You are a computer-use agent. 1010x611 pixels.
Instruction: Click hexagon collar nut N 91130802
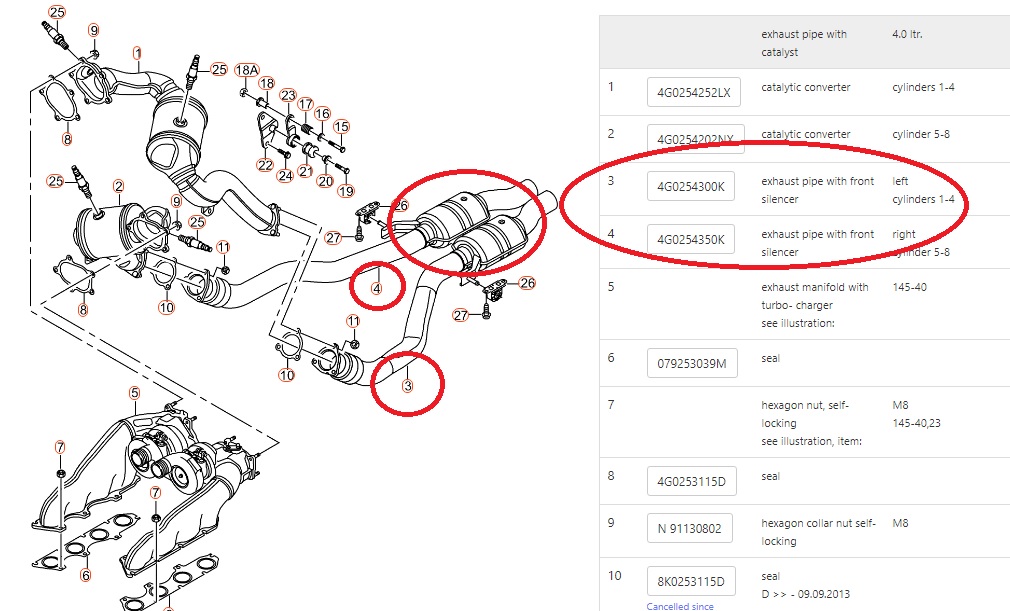[x=690, y=528]
